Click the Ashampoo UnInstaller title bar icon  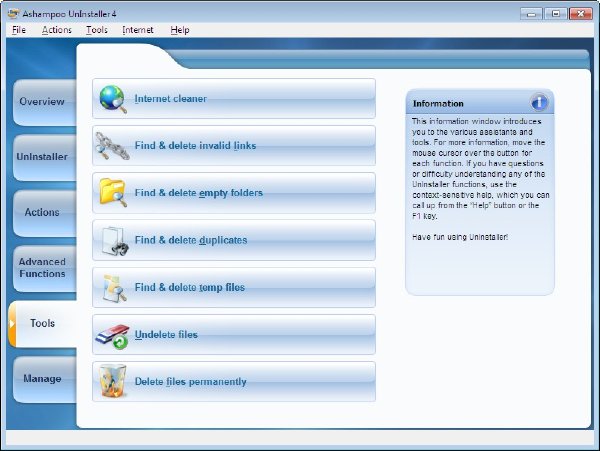click(13, 14)
